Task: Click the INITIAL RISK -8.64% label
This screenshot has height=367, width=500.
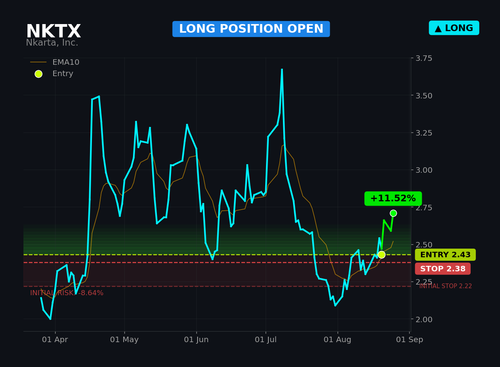Action: [x=67, y=293]
